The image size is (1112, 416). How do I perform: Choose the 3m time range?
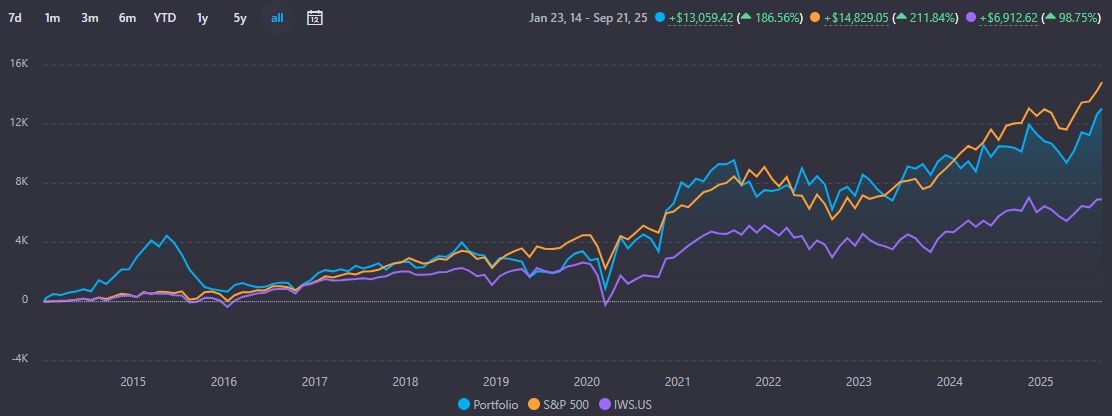(89, 18)
